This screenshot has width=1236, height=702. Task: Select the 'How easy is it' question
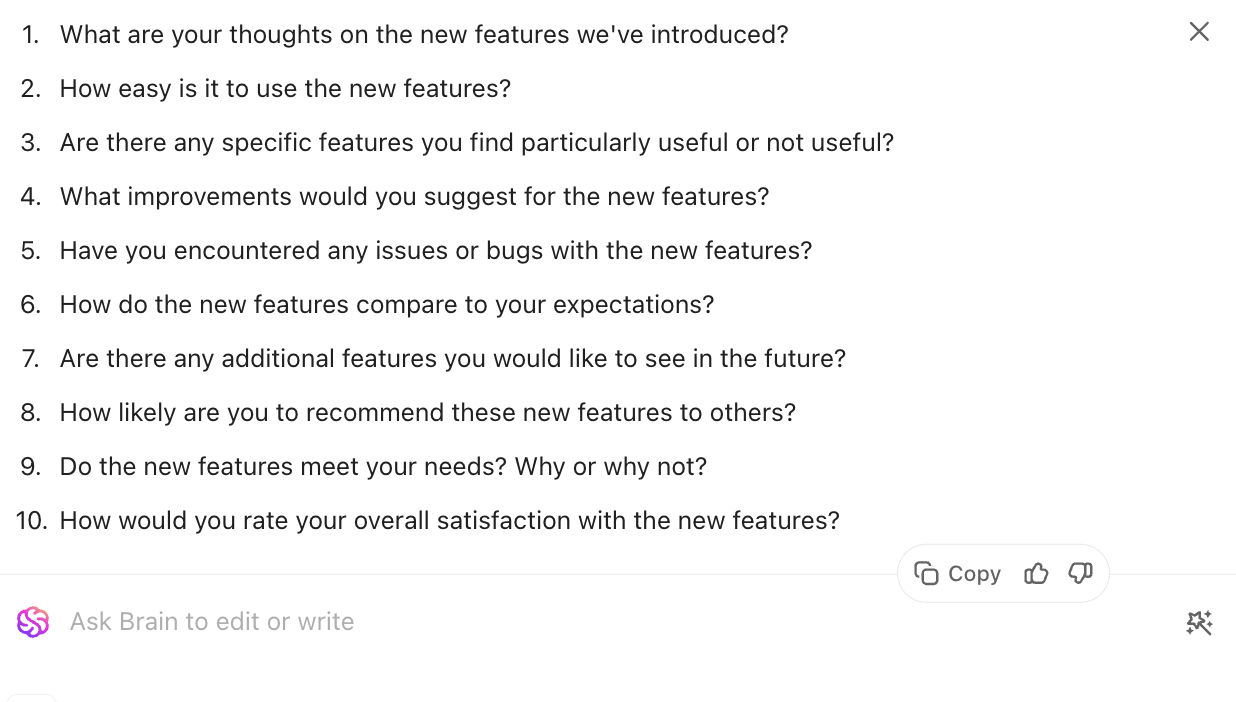[x=285, y=88]
